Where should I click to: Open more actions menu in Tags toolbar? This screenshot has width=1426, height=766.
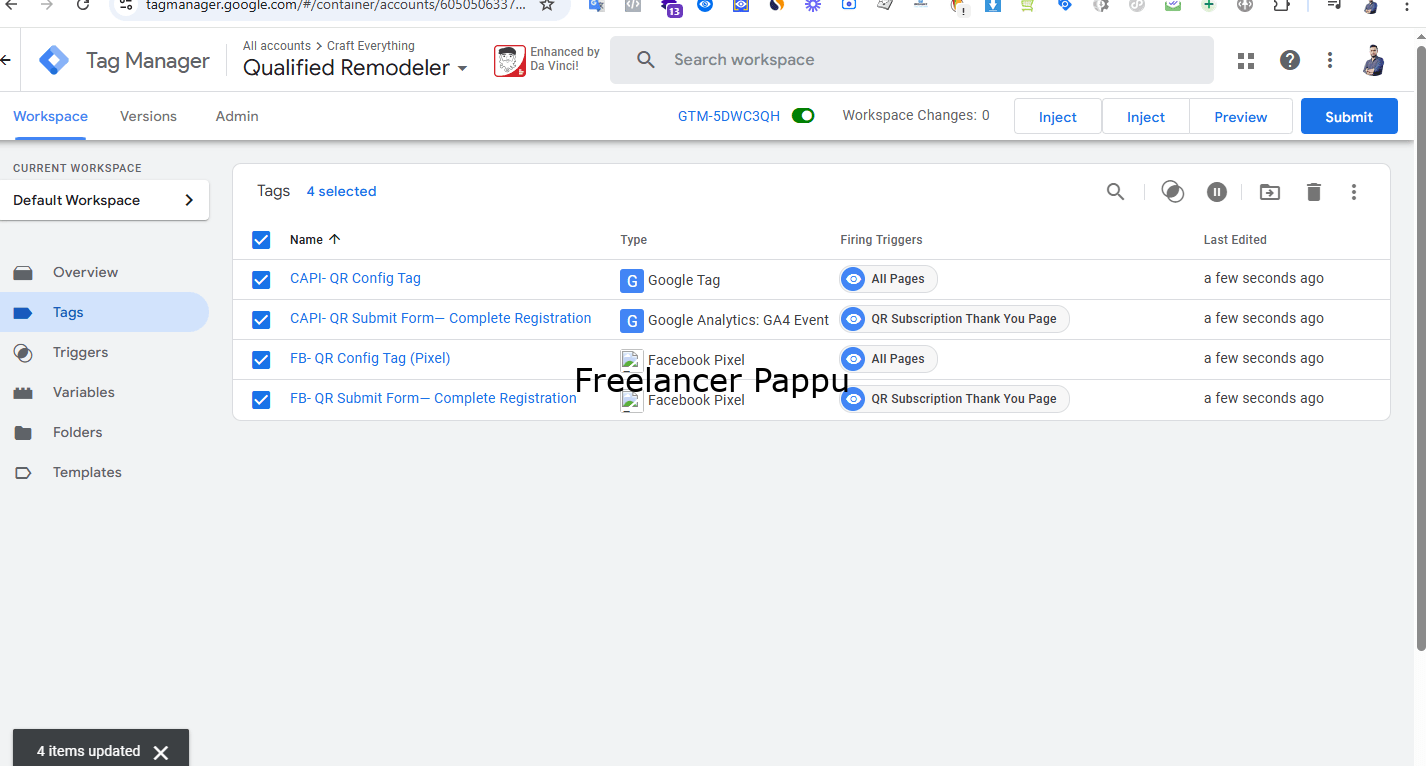click(x=1354, y=192)
